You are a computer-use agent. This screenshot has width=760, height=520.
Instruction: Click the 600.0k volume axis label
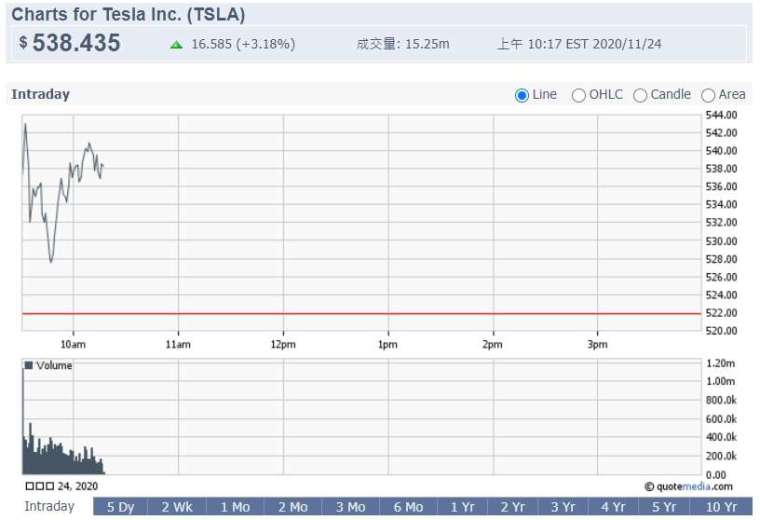721,419
